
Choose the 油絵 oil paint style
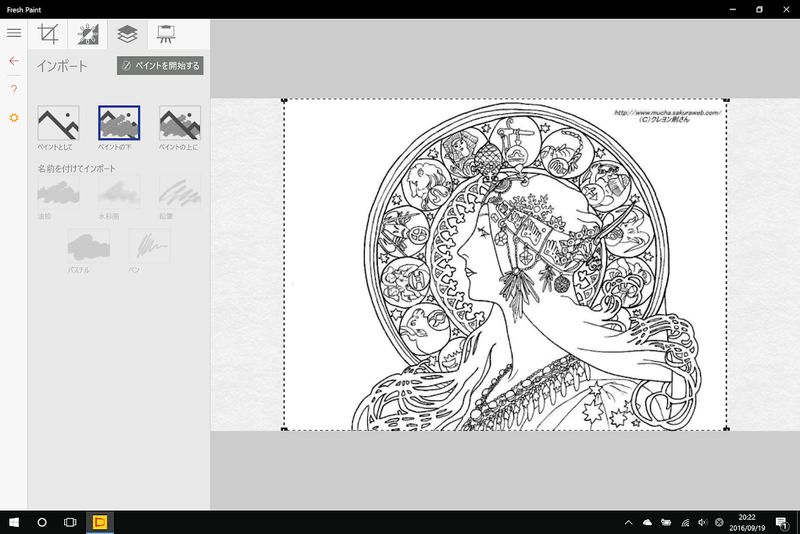(58, 192)
